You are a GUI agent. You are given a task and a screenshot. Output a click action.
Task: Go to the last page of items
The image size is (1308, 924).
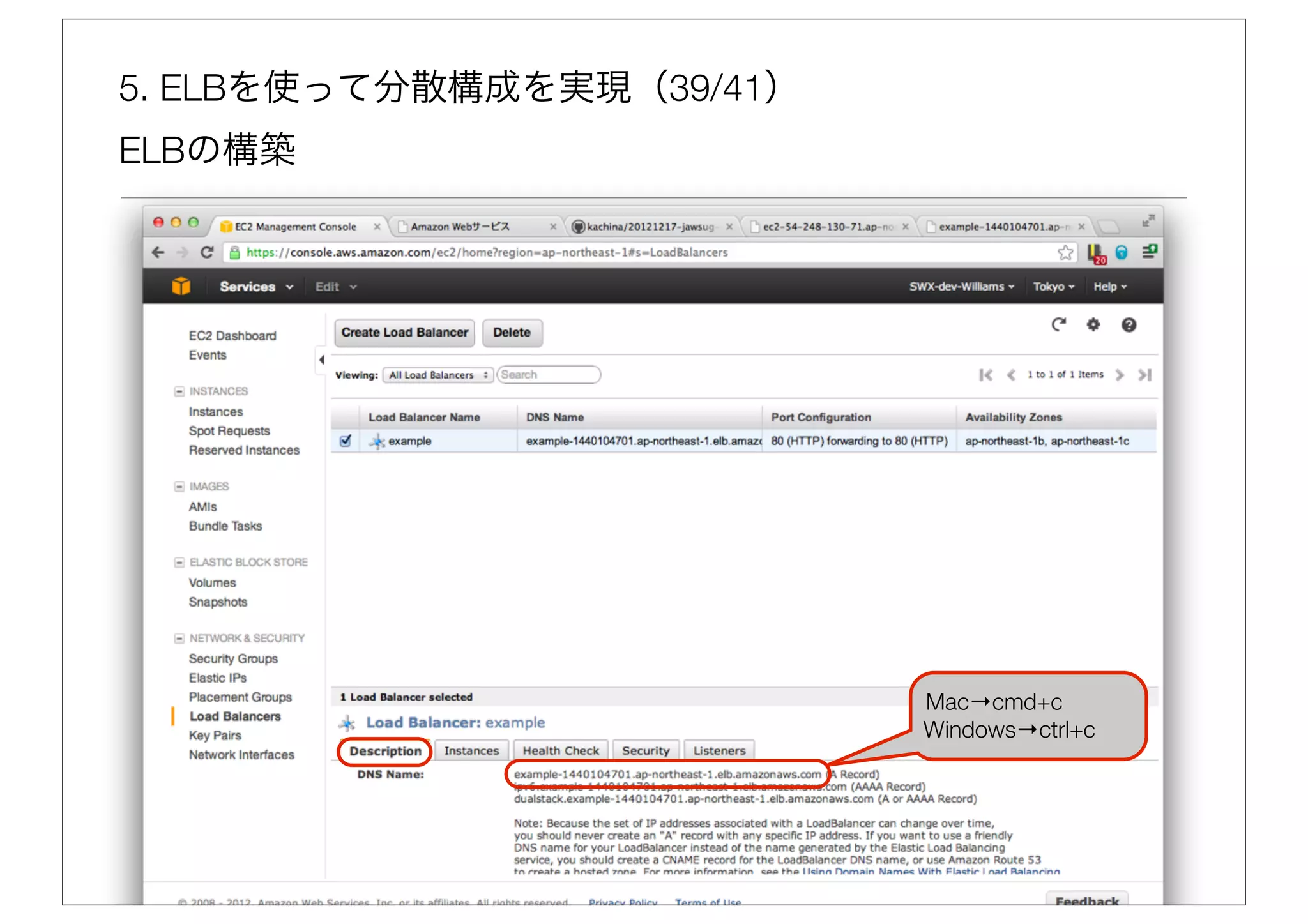pos(1144,375)
